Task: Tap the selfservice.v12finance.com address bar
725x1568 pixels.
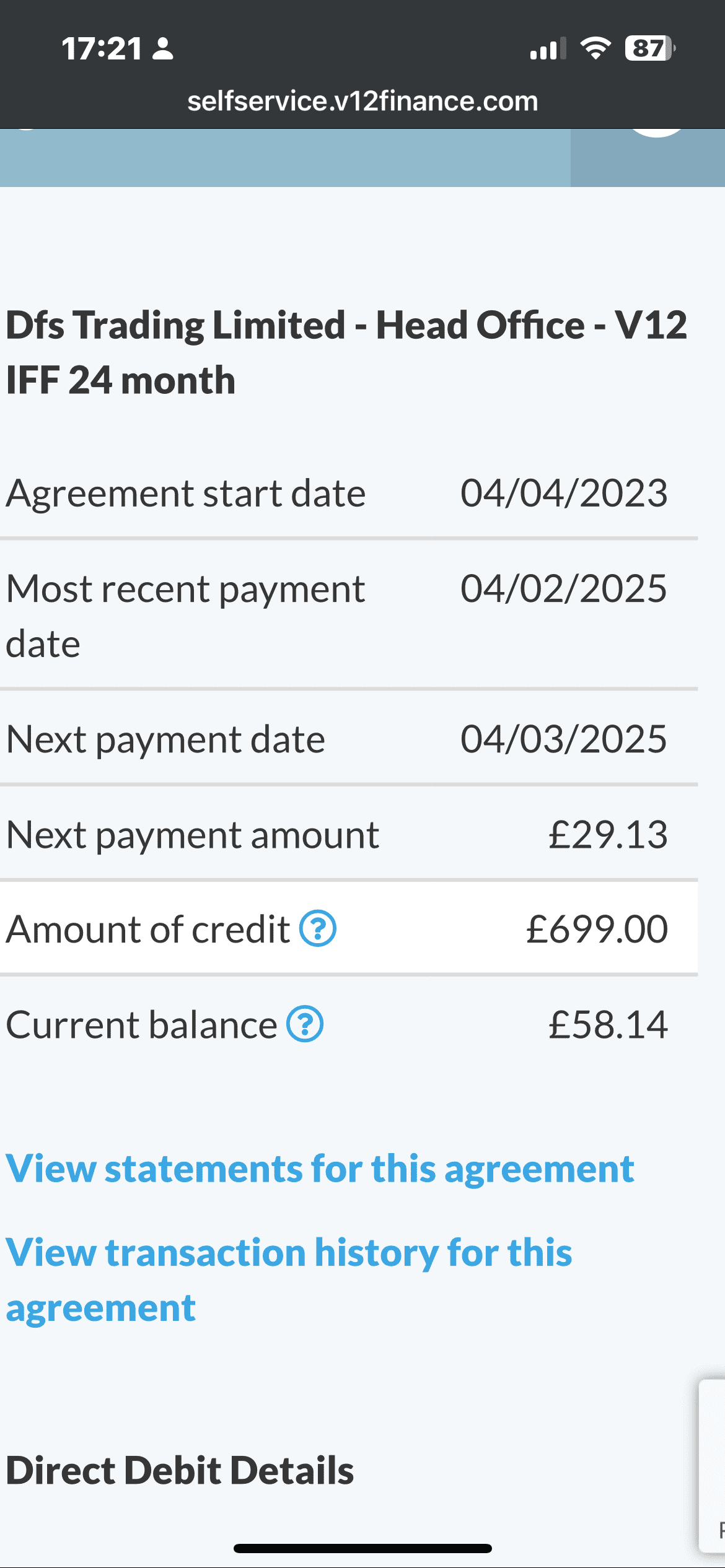Action: (362, 101)
